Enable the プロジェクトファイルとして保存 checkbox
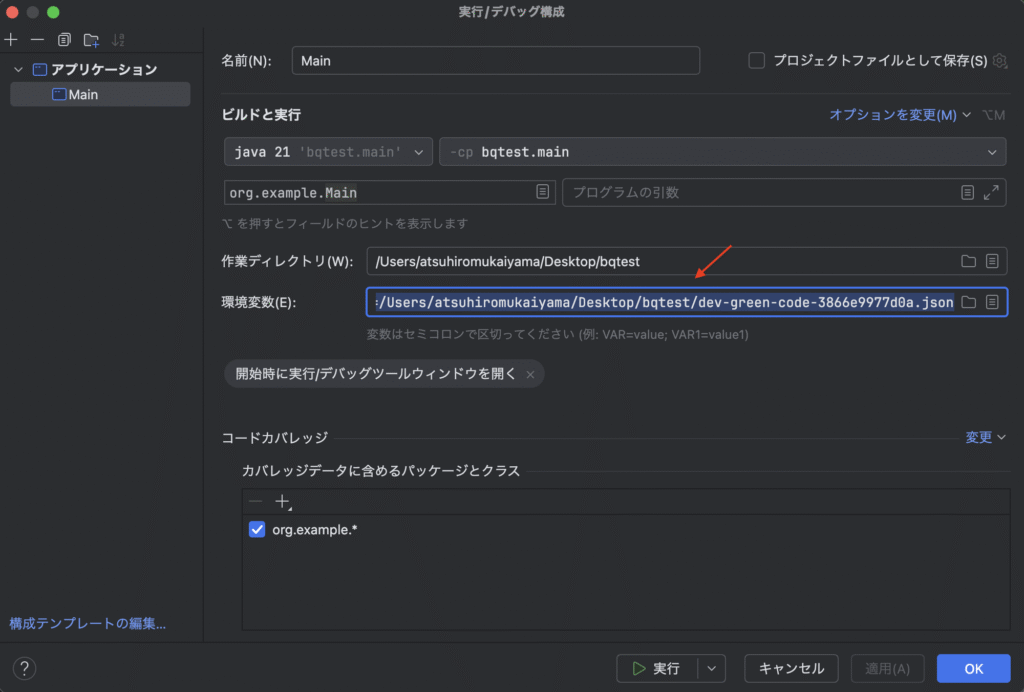The image size is (1024, 692). [x=757, y=61]
